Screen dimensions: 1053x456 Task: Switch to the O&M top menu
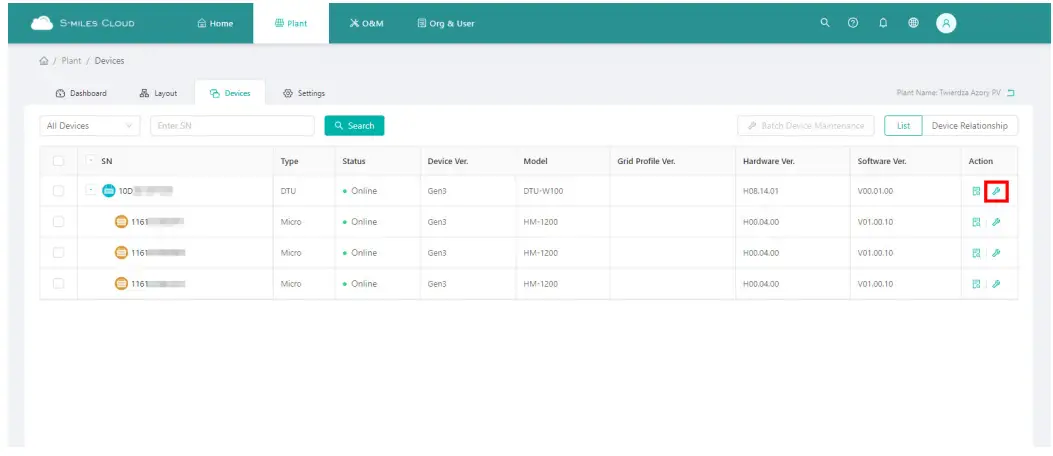point(367,24)
